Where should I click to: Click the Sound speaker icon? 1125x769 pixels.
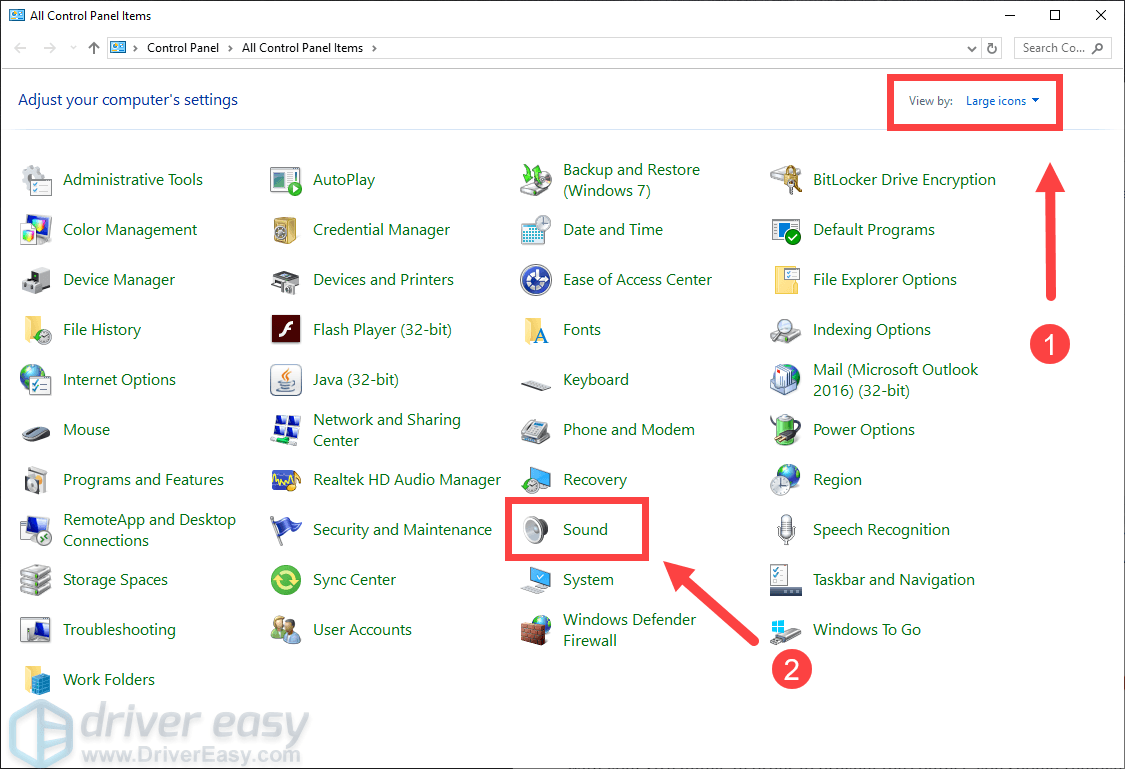(535, 530)
